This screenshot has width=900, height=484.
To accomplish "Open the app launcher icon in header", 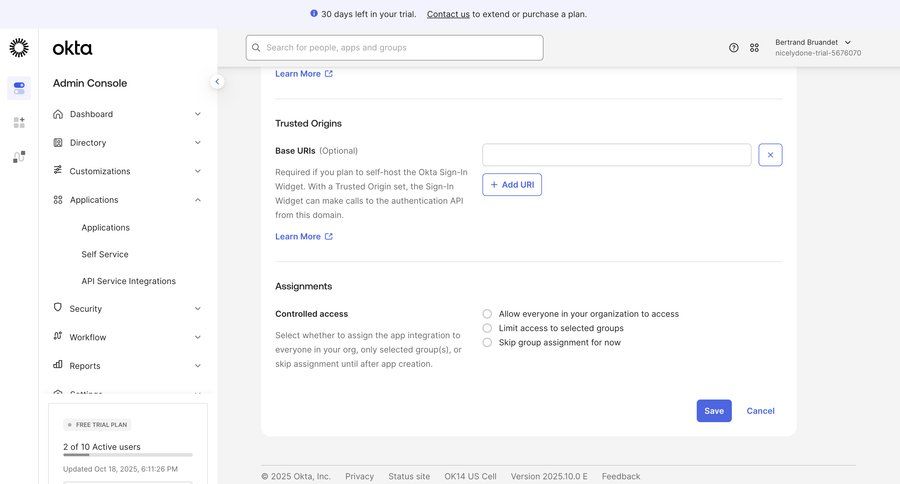I will coord(754,48).
